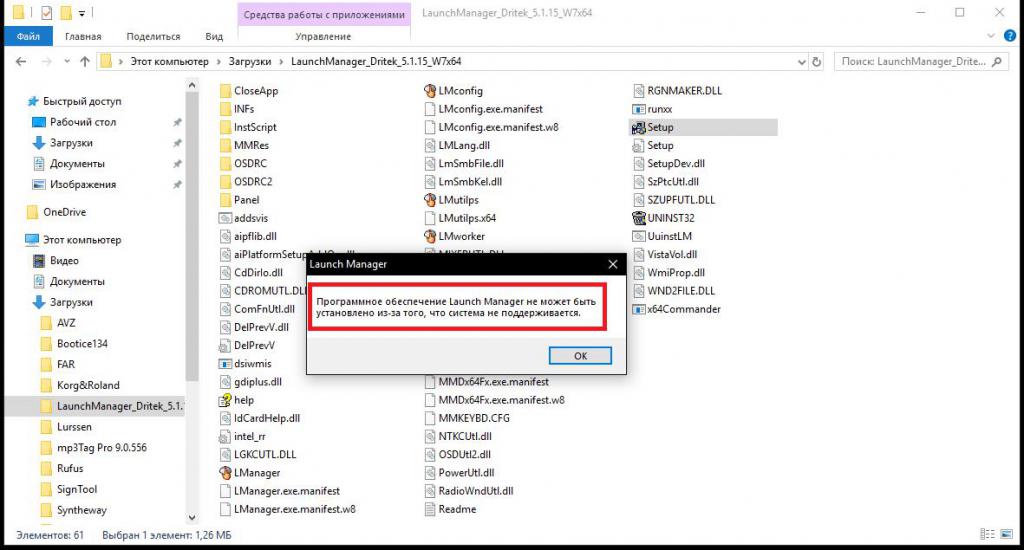Select the highlighted Setup application icon
The image size is (1024, 550).
pos(638,127)
